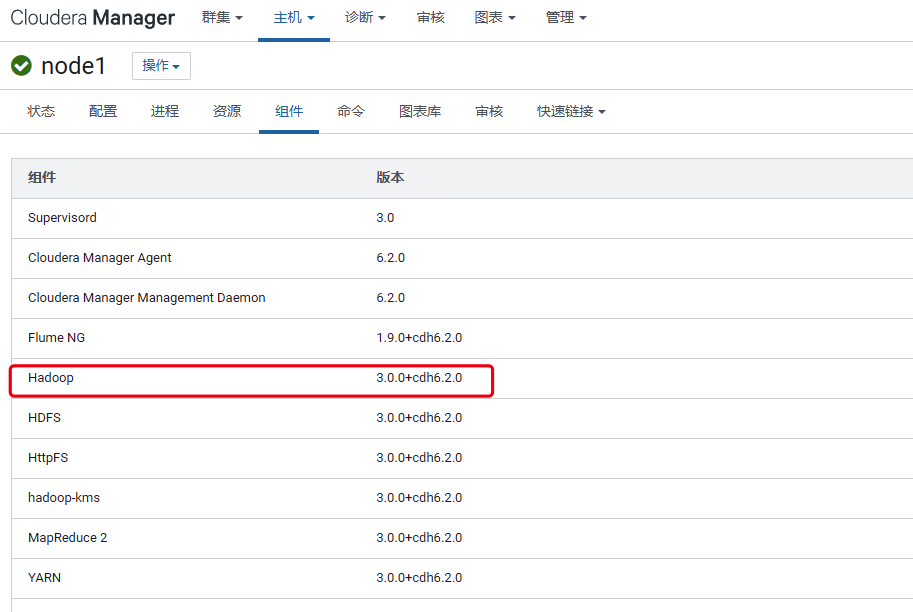
Task: View the 图表库 tab
Action: pos(420,111)
